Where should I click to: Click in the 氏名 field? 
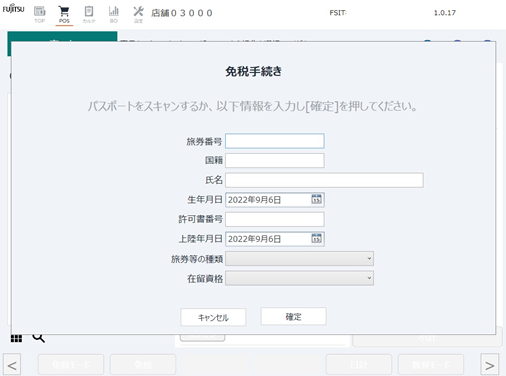[324, 180]
